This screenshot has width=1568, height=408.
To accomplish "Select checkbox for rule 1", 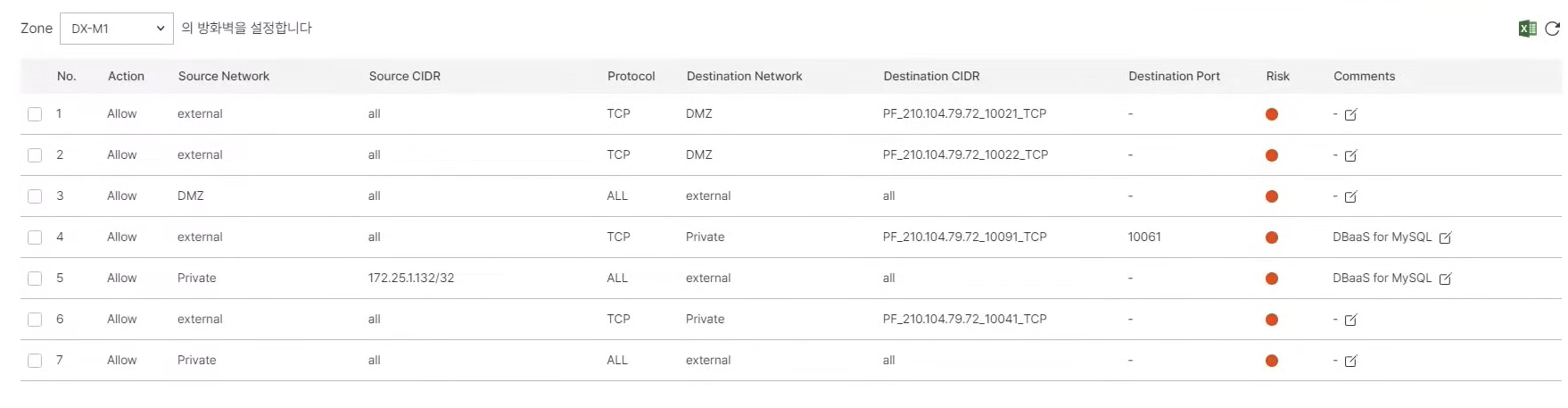I will [35, 114].
